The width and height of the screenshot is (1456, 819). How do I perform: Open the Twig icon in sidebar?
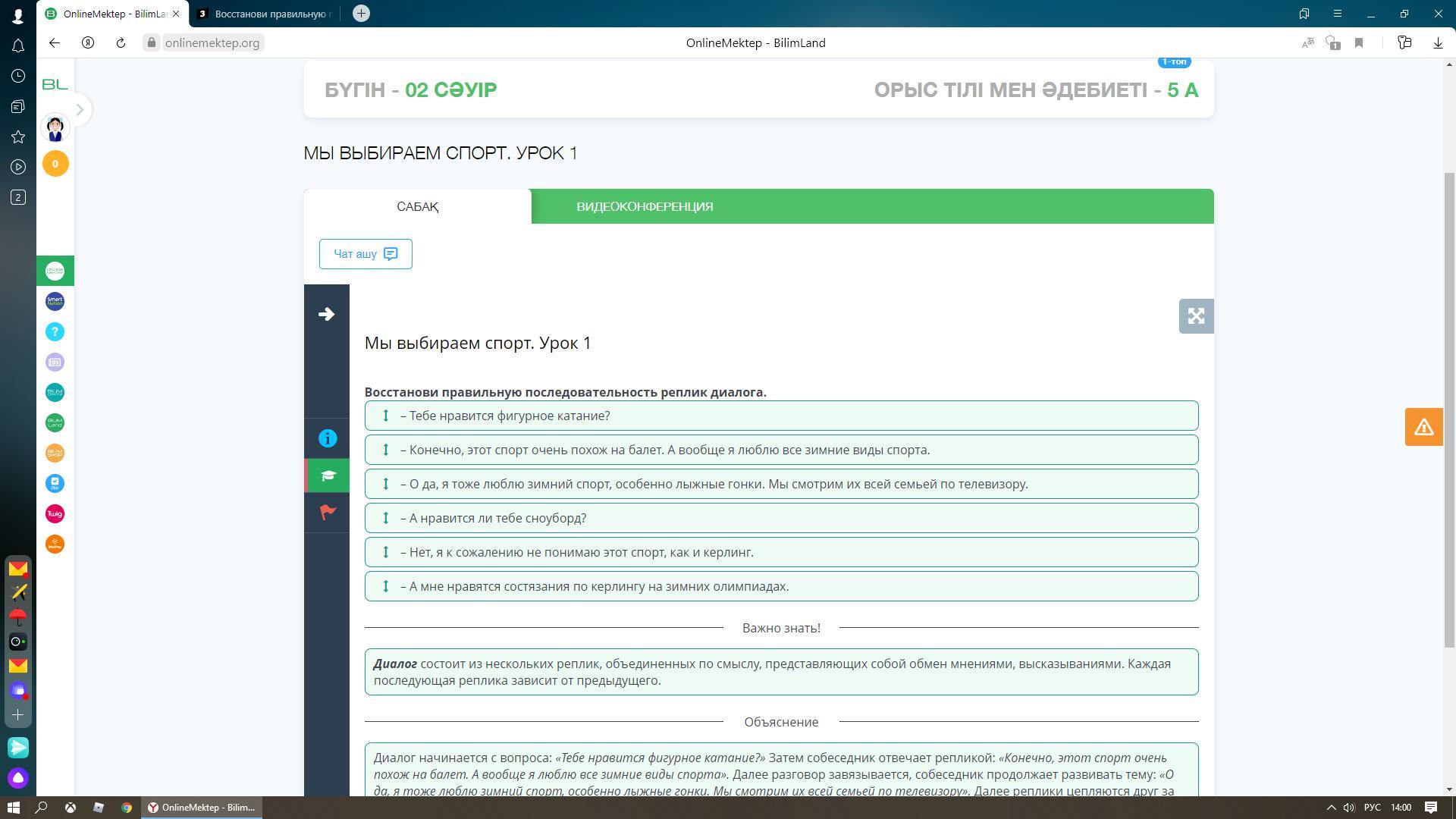click(x=55, y=514)
